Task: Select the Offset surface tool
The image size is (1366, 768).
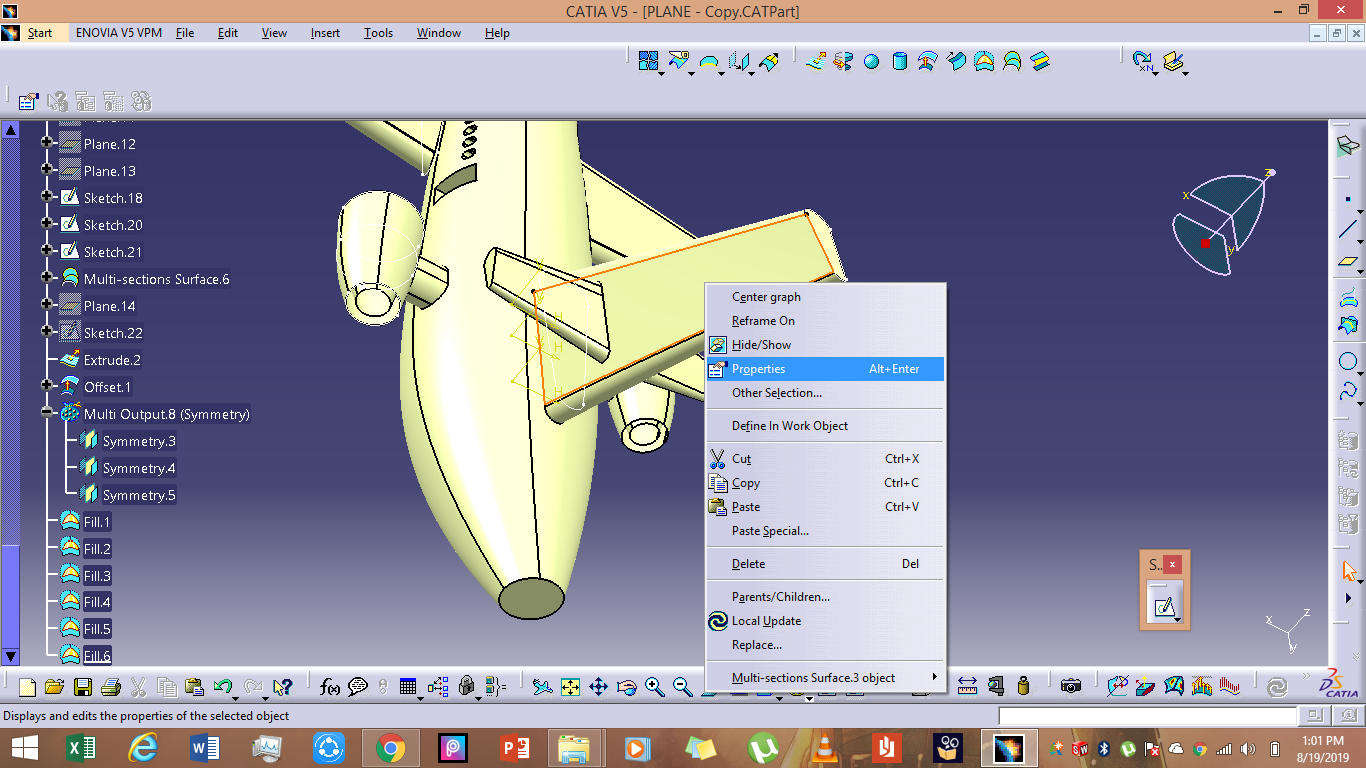Action: [x=928, y=61]
